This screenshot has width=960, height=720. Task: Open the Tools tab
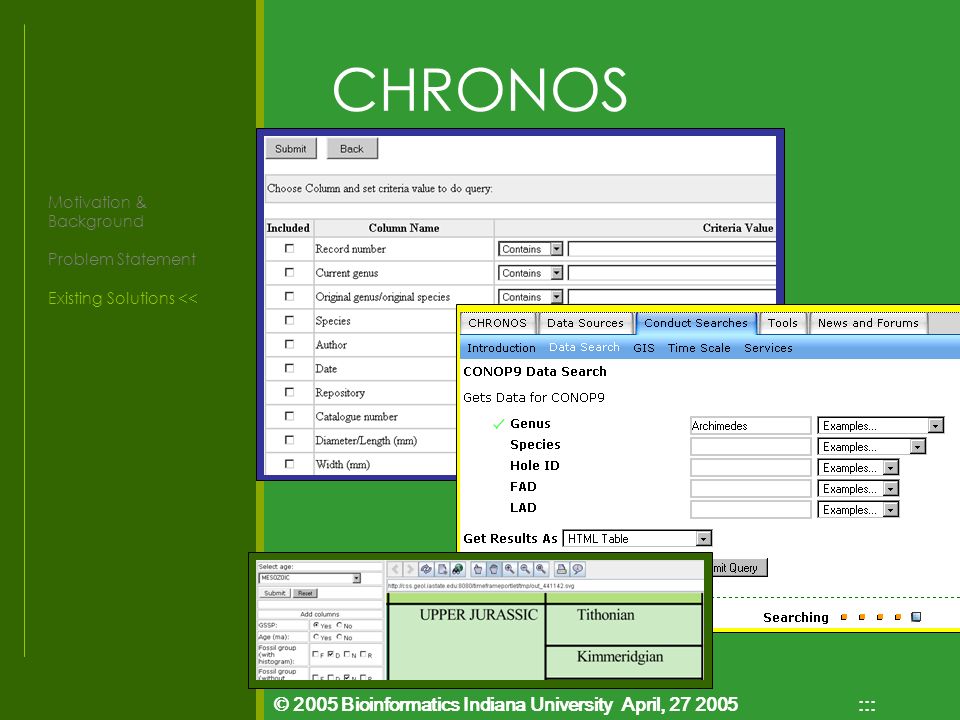click(x=782, y=323)
